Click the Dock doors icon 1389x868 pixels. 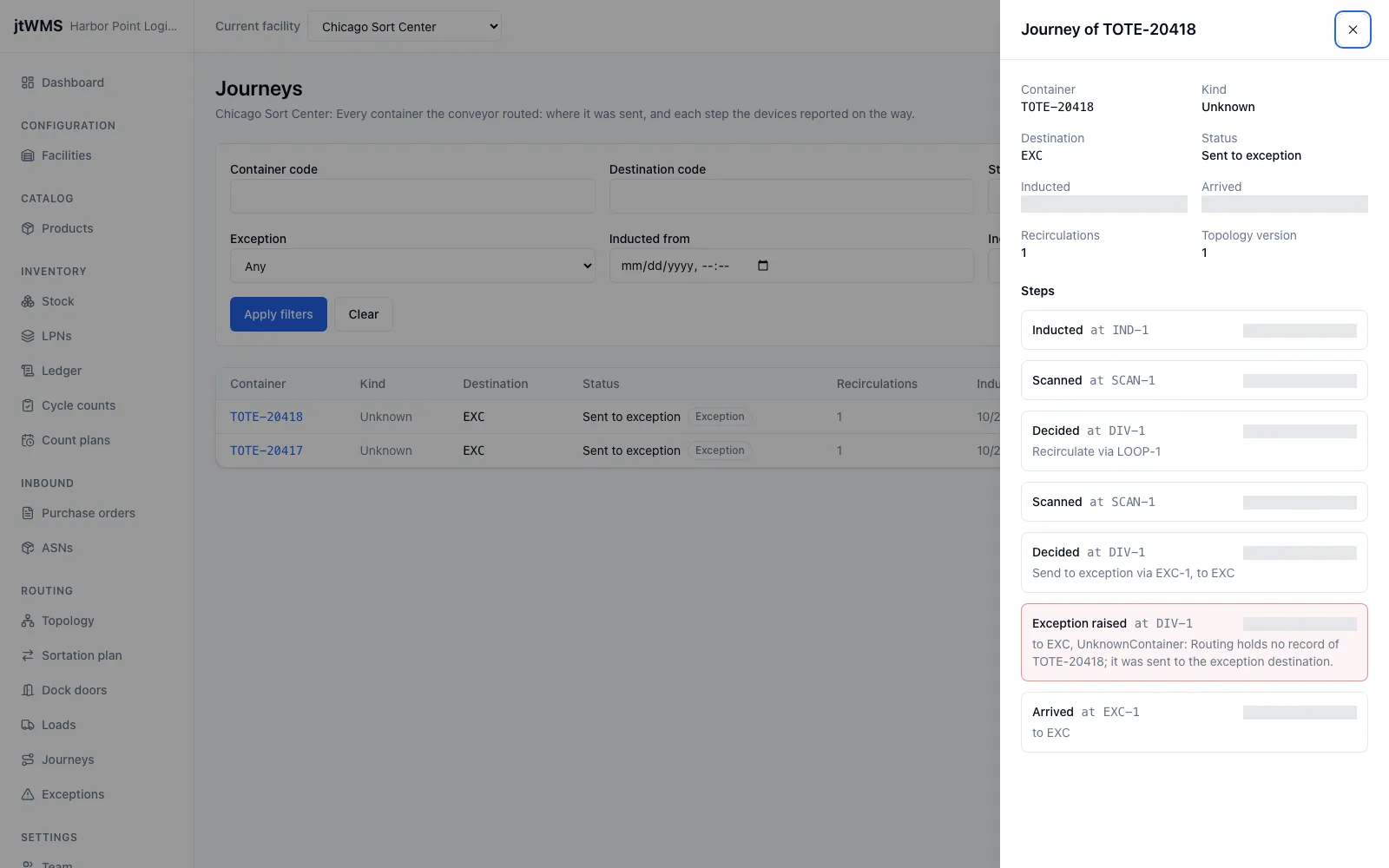tap(28, 690)
